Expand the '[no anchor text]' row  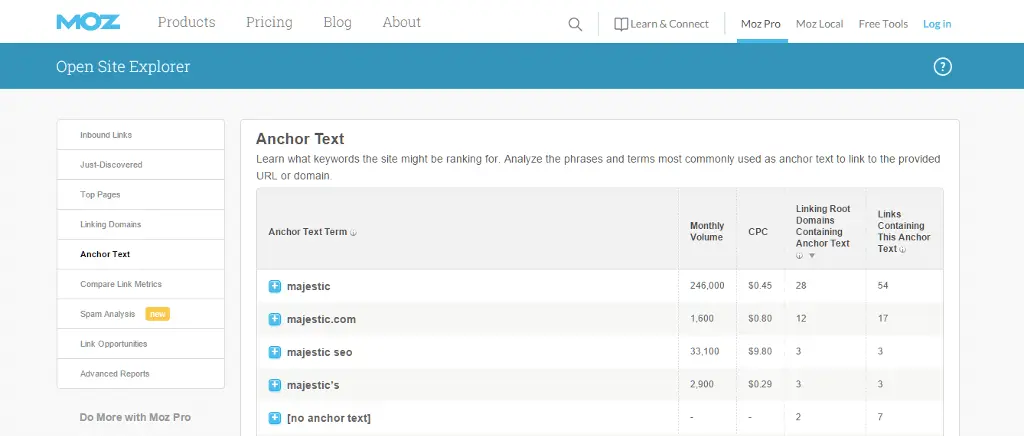click(x=275, y=418)
